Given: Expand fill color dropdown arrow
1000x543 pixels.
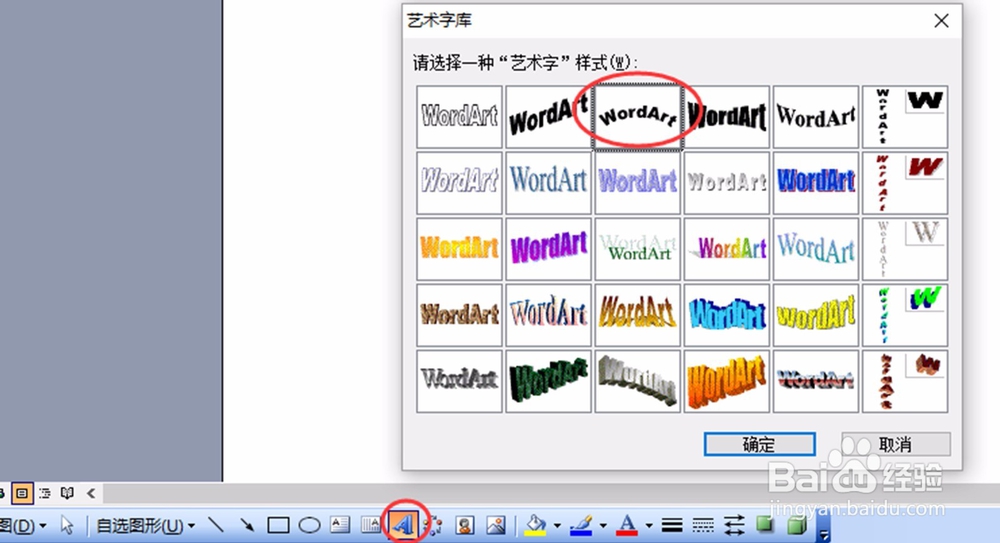Looking at the screenshot, I should (x=557, y=526).
